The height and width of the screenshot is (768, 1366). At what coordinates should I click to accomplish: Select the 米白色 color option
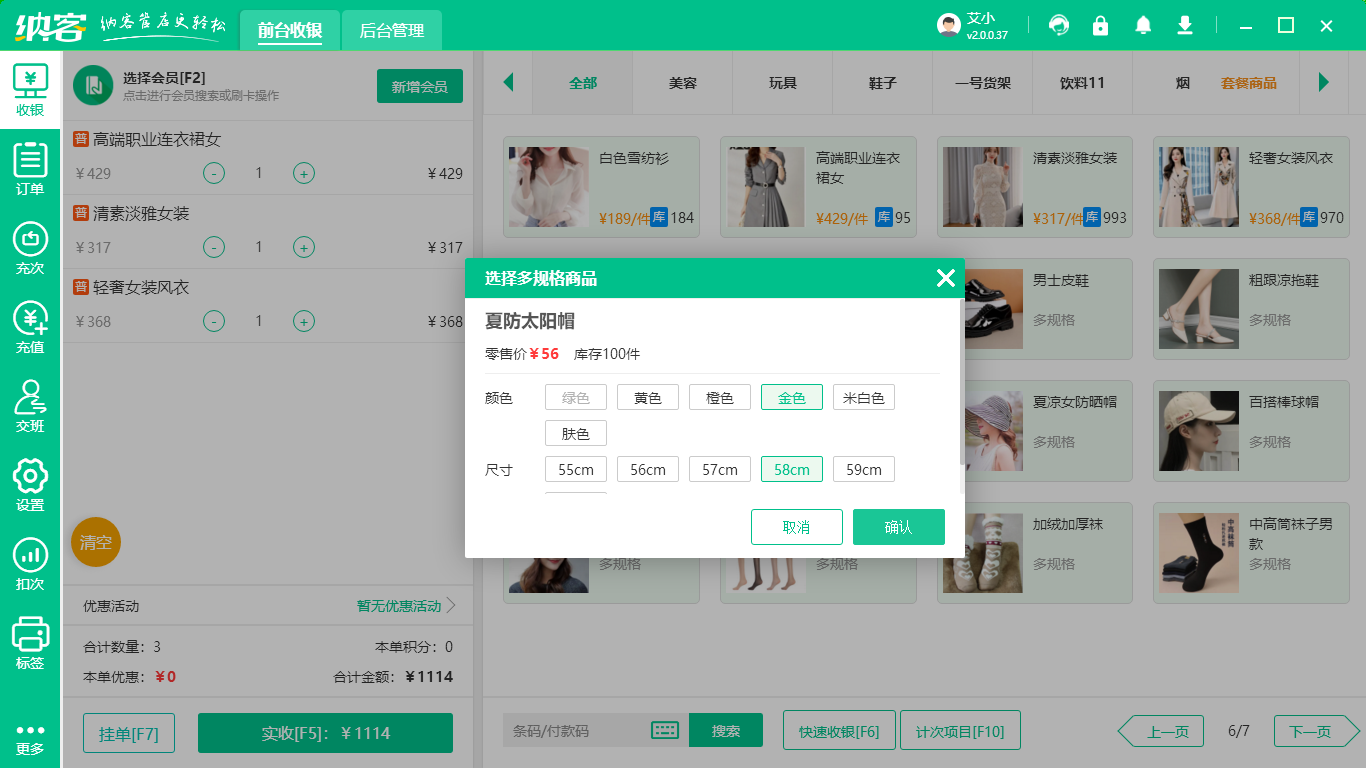864,398
